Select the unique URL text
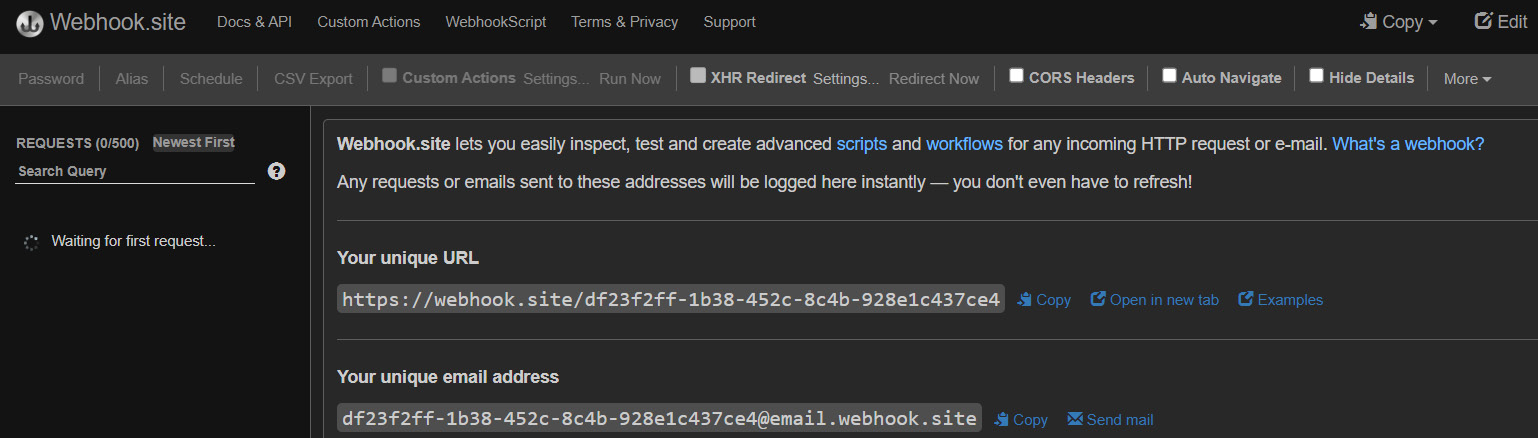The image size is (1538, 438). pyautogui.click(x=670, y=300)
